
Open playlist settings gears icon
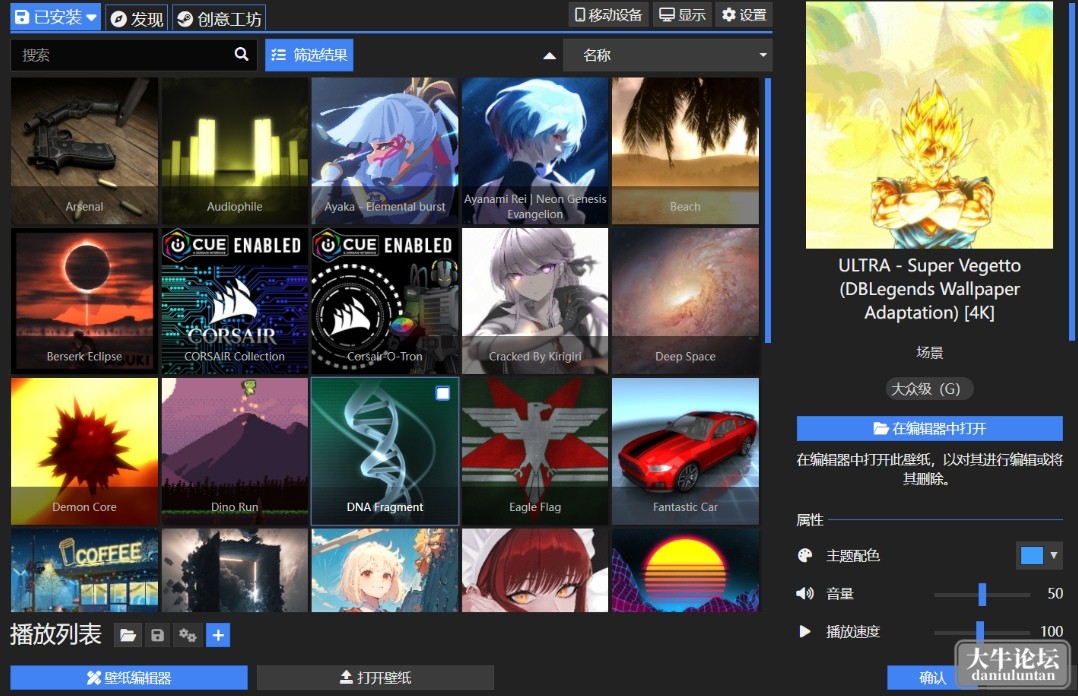(x=188, y=635)
